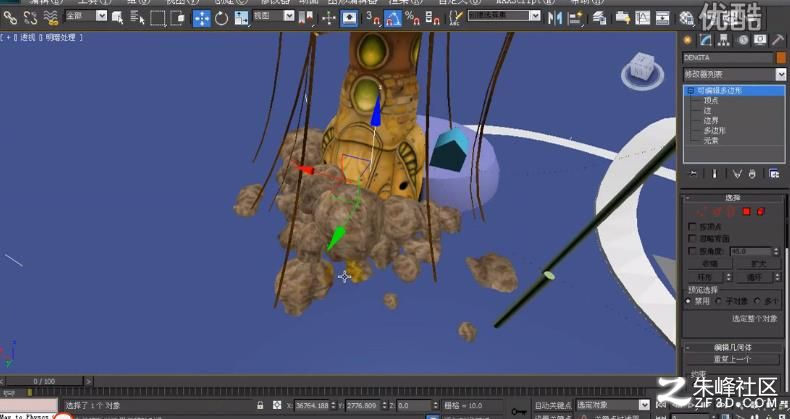Image resolution: width=790 pixels, height=419 pixels.
Task: Switch to the Utilities panel tab
Action: [x=778, y=40]
